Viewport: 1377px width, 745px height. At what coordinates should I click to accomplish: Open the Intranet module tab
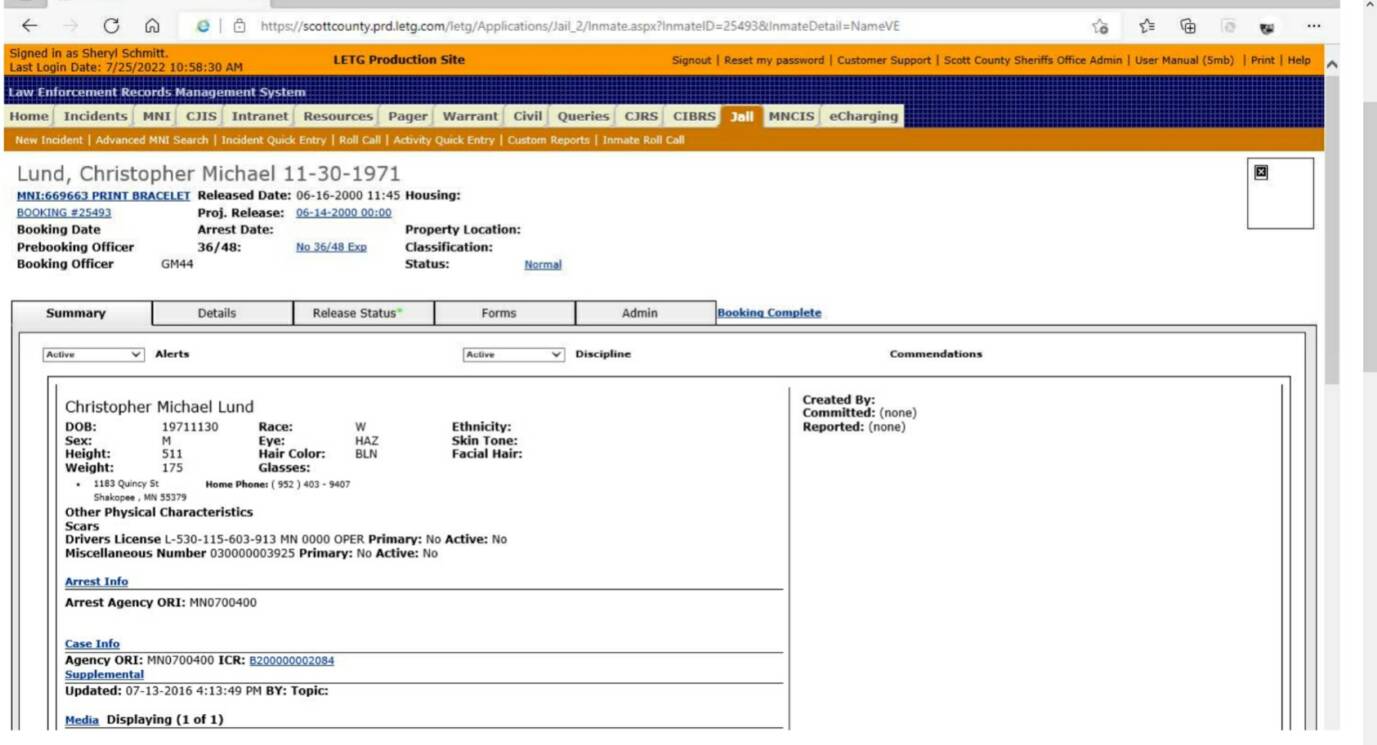point(260,116)
